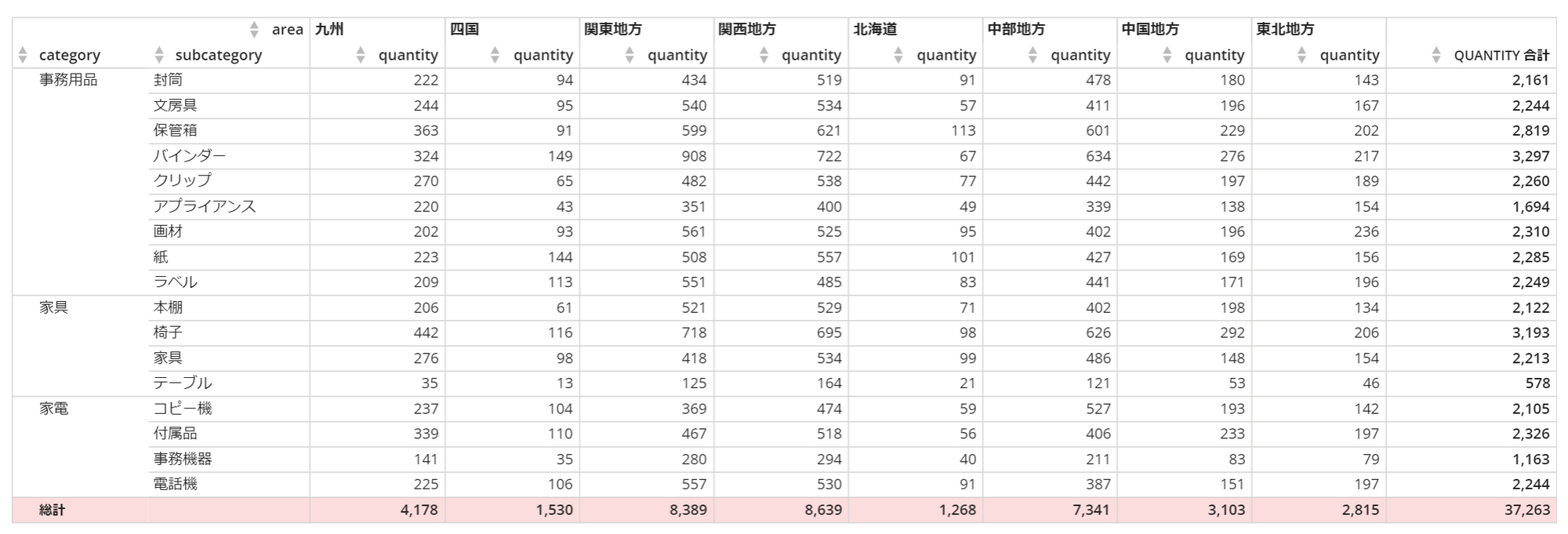Viewport: 1568px width, 534px height.
Task: Select the 北海道 column header
Action: pyautogui.click(x=875, y=30)
